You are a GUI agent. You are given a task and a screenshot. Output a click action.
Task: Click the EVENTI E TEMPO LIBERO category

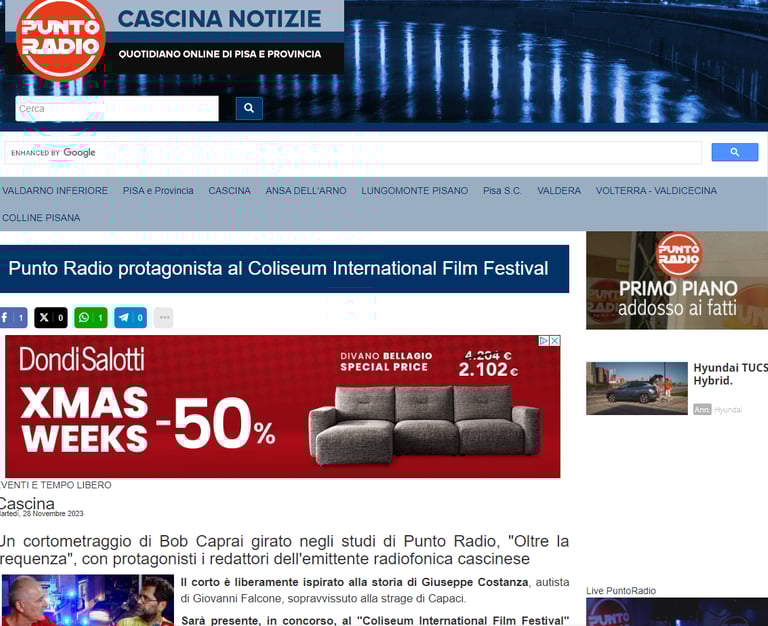pyautogui.click(x=56, y=485)
